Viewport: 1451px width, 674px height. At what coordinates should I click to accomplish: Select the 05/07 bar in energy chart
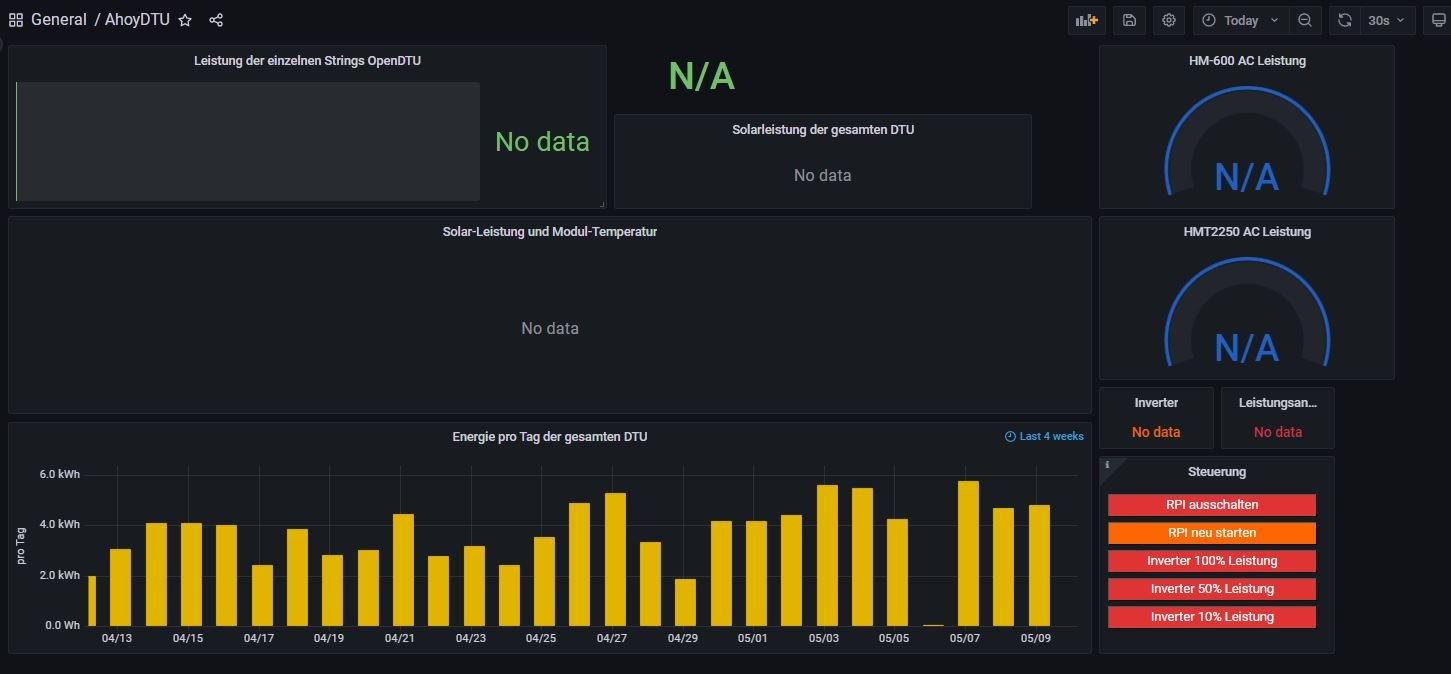968,553
